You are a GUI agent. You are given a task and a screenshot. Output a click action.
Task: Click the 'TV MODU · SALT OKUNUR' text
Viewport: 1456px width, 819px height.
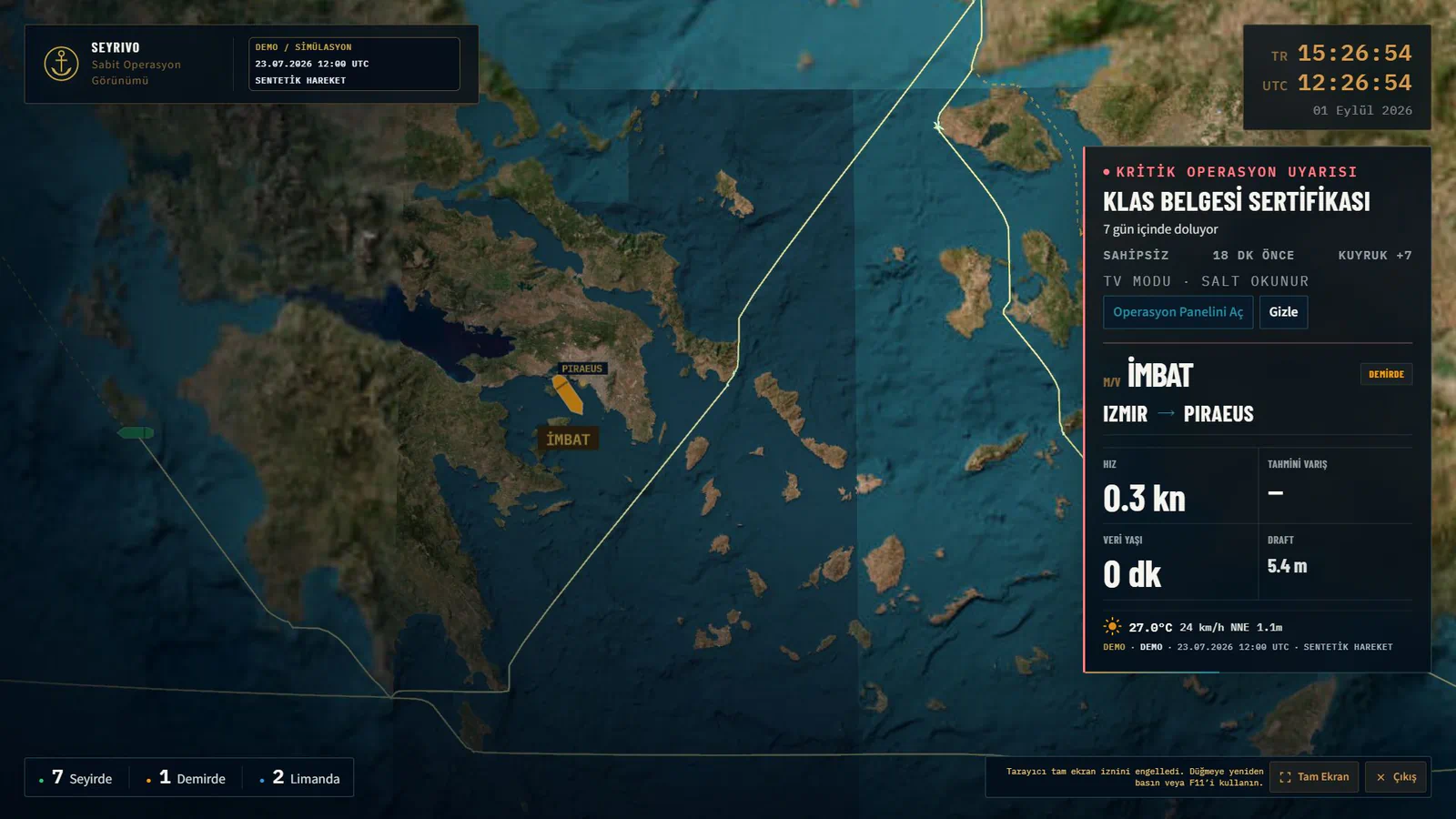1206,281
